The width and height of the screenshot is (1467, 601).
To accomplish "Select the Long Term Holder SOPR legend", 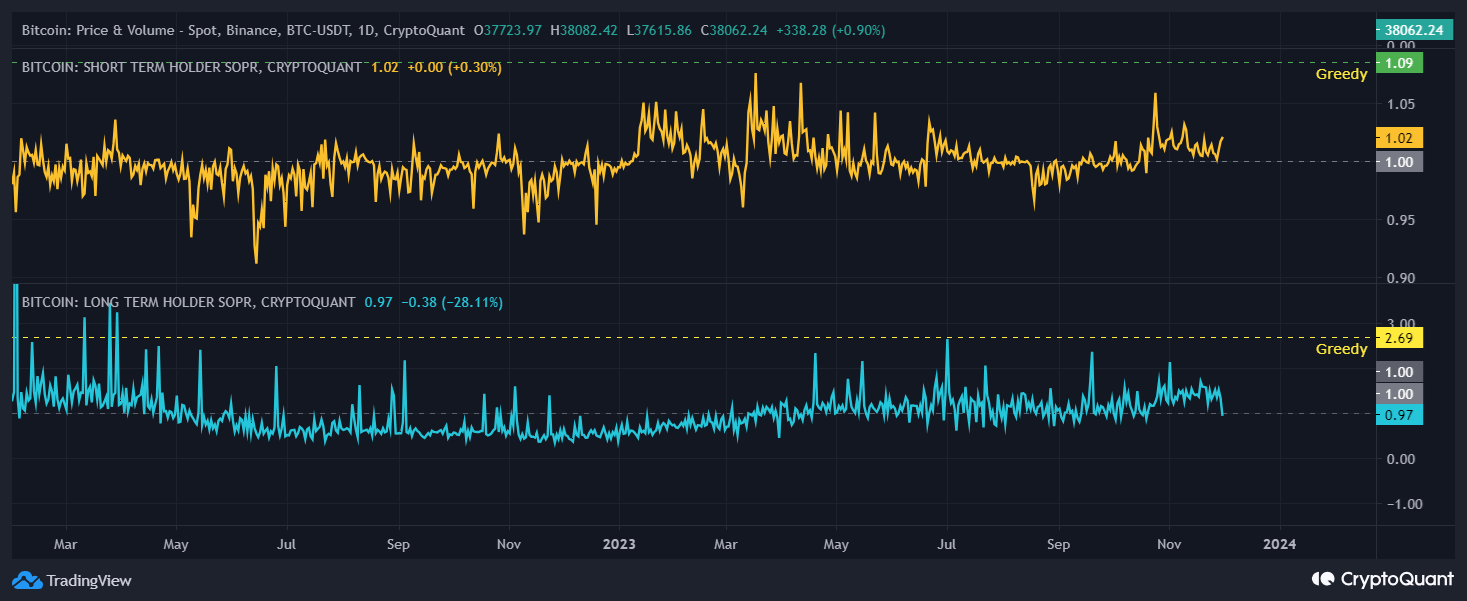I will coord(186,301).
